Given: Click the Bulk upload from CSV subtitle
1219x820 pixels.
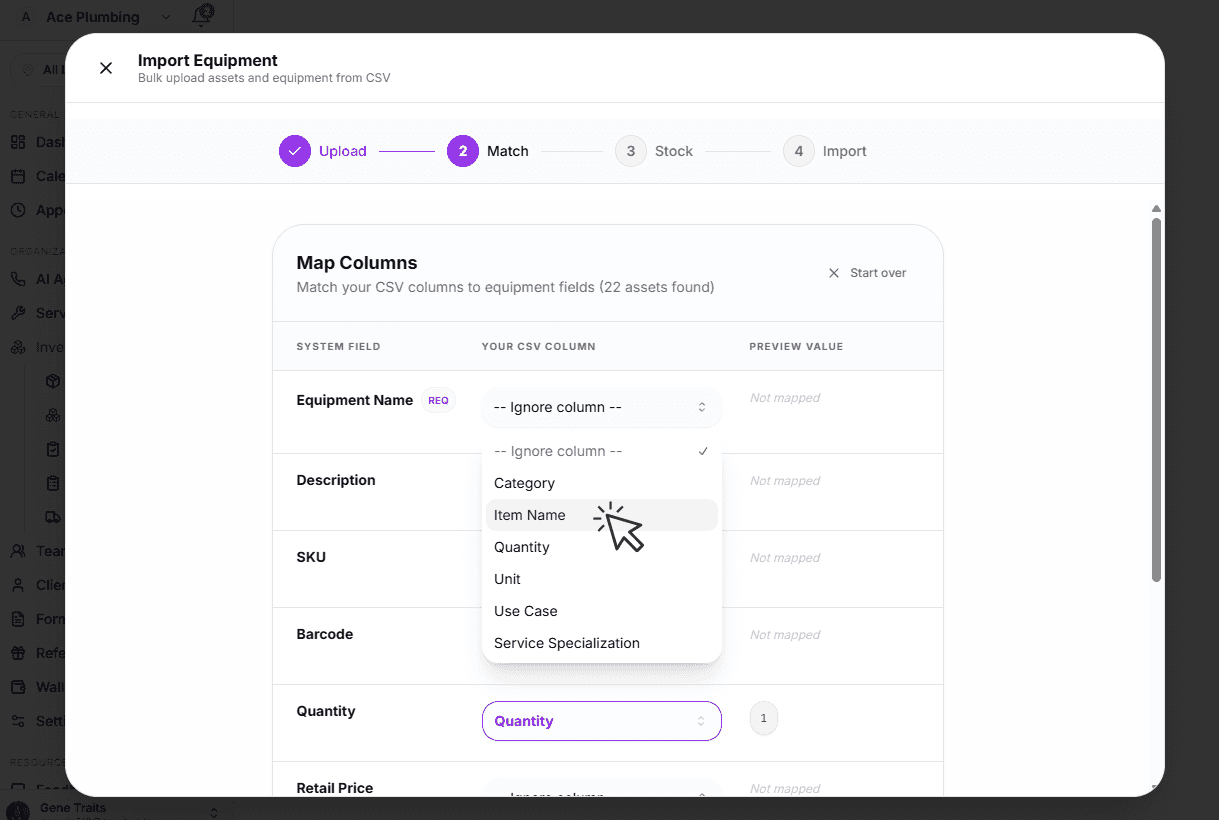Looking at the screenshot, I should [x=264, y=78].
